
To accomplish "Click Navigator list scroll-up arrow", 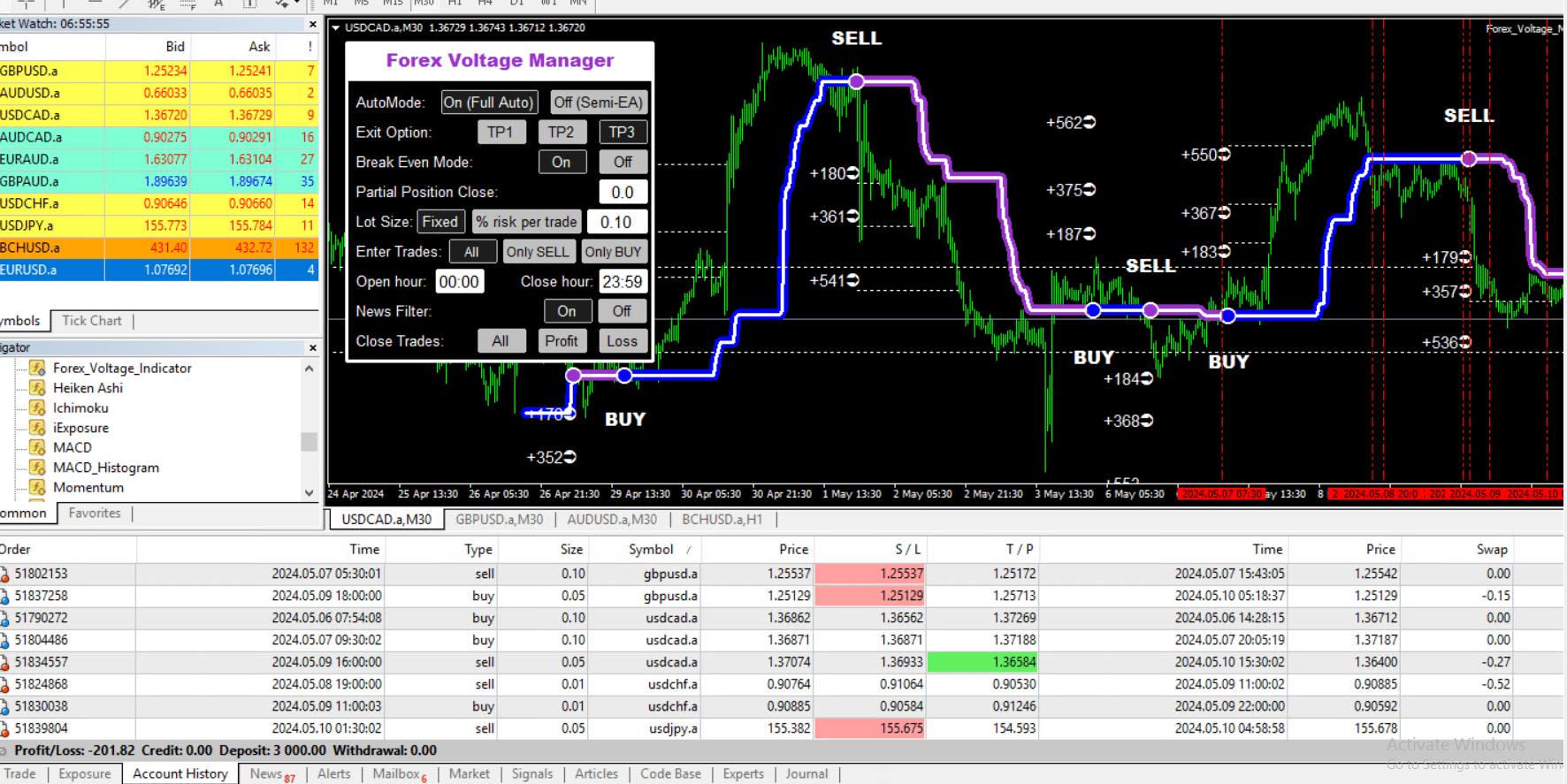I will click(309, 369).
